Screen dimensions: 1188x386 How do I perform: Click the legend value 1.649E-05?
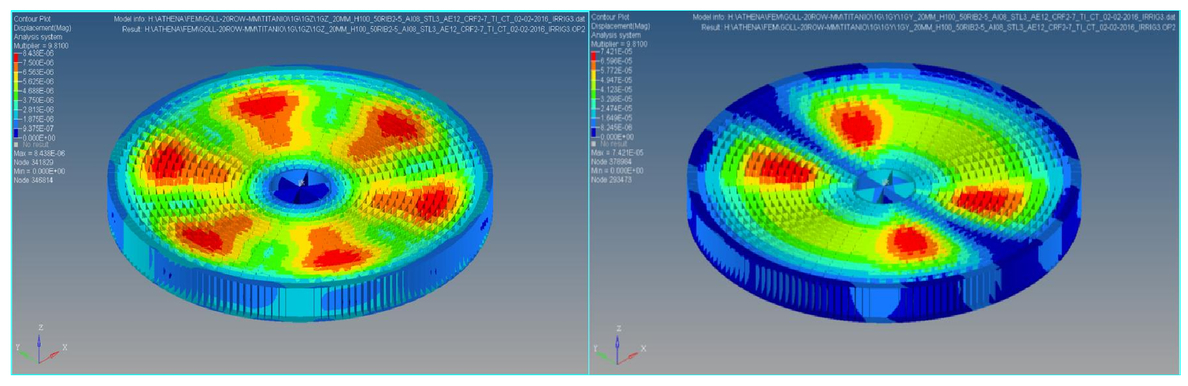pyautogui.click(x=617, y=118)
